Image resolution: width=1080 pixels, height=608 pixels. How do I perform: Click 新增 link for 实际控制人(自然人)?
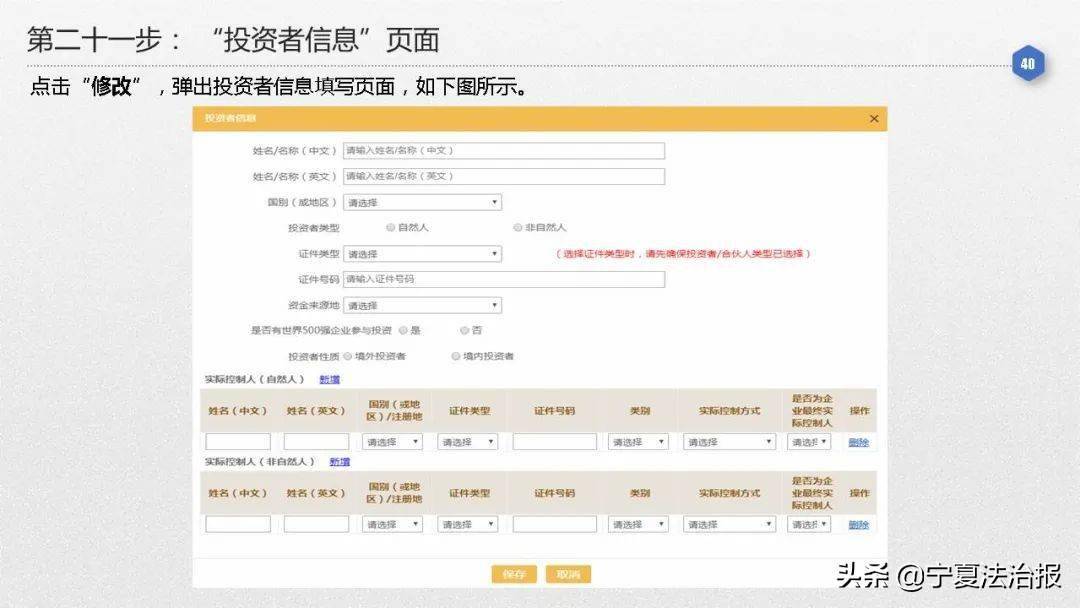[x=329, y=379]
